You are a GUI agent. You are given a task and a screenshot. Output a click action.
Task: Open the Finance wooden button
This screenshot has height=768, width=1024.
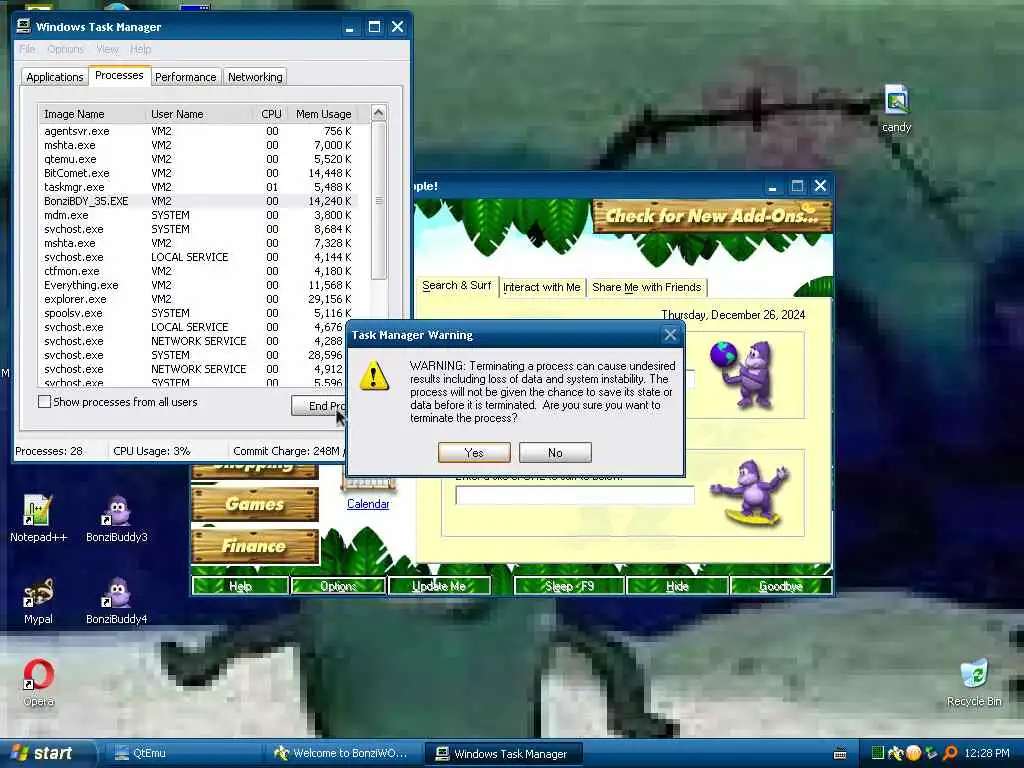(x=255, y=546)
